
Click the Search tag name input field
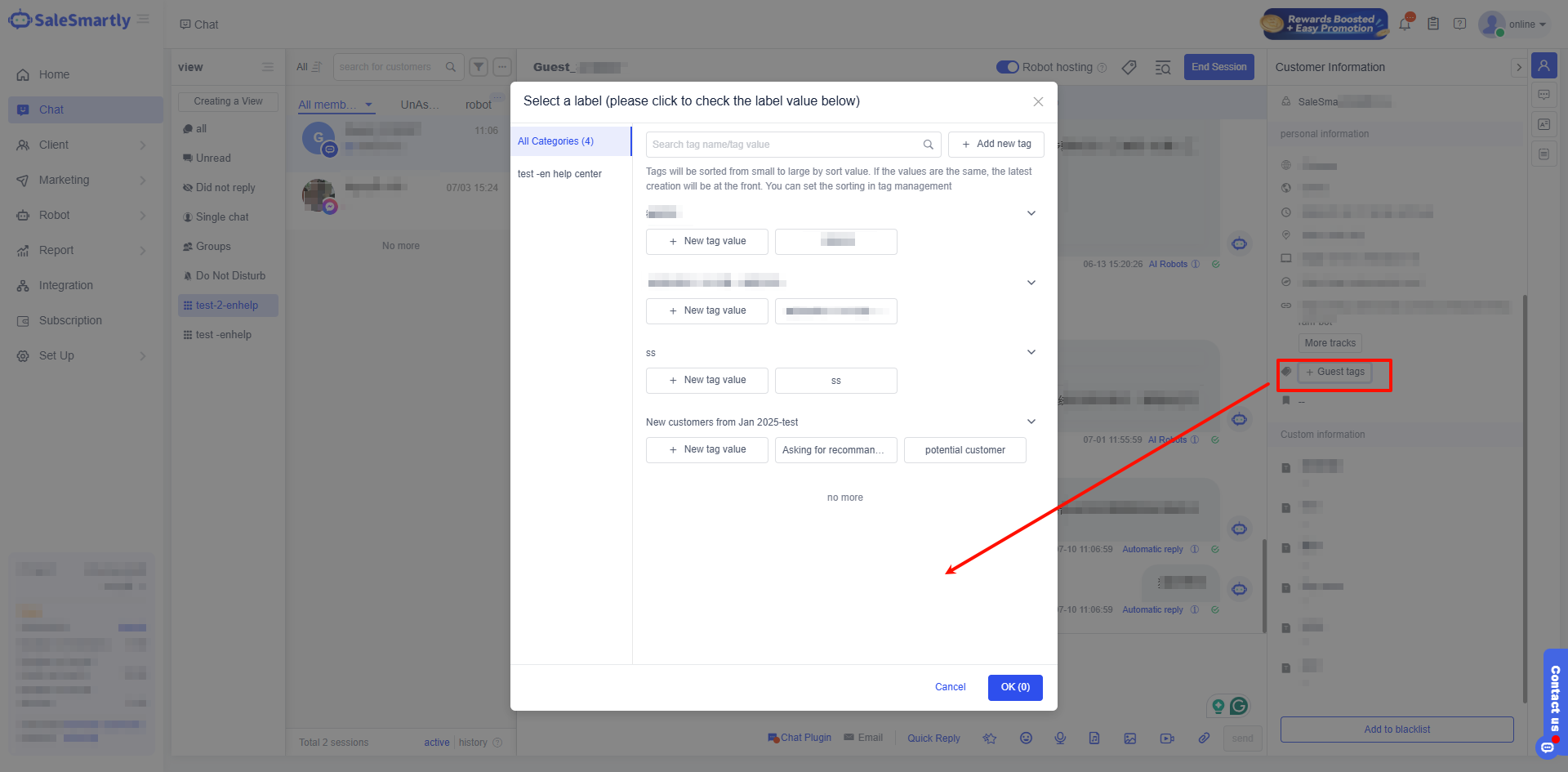click(784, 145)
